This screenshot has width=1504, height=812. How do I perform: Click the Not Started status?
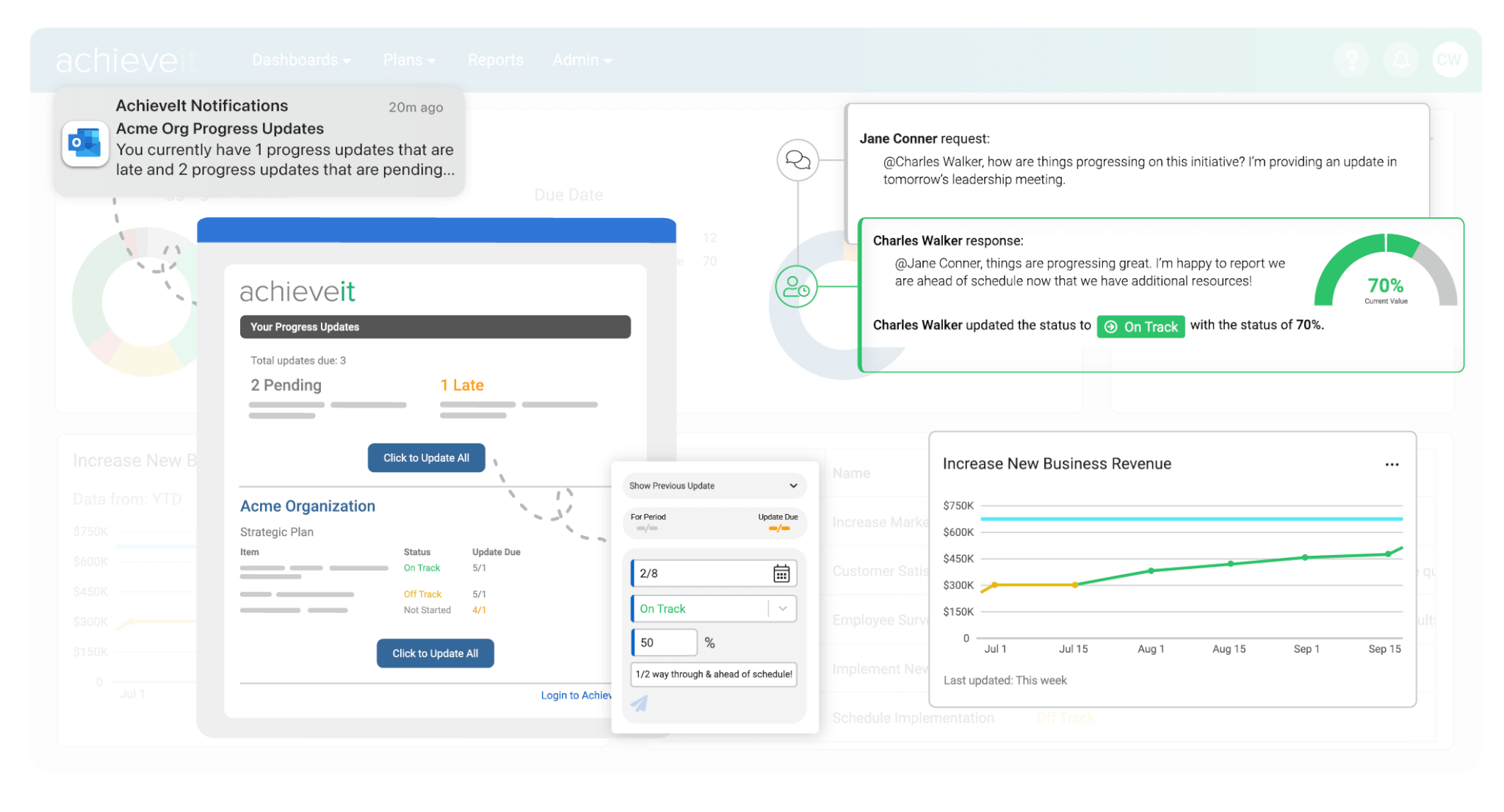click(x=427, y=610)
